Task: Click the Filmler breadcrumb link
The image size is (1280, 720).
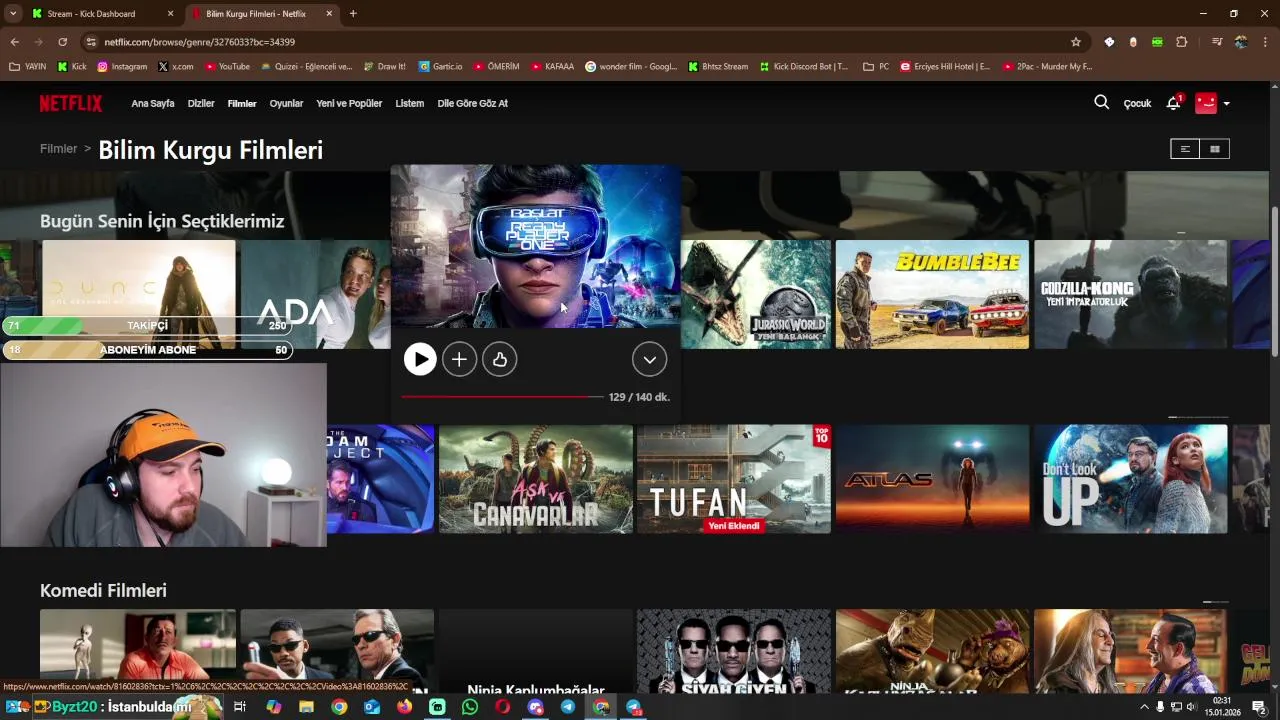Action: tap(58, 149)
